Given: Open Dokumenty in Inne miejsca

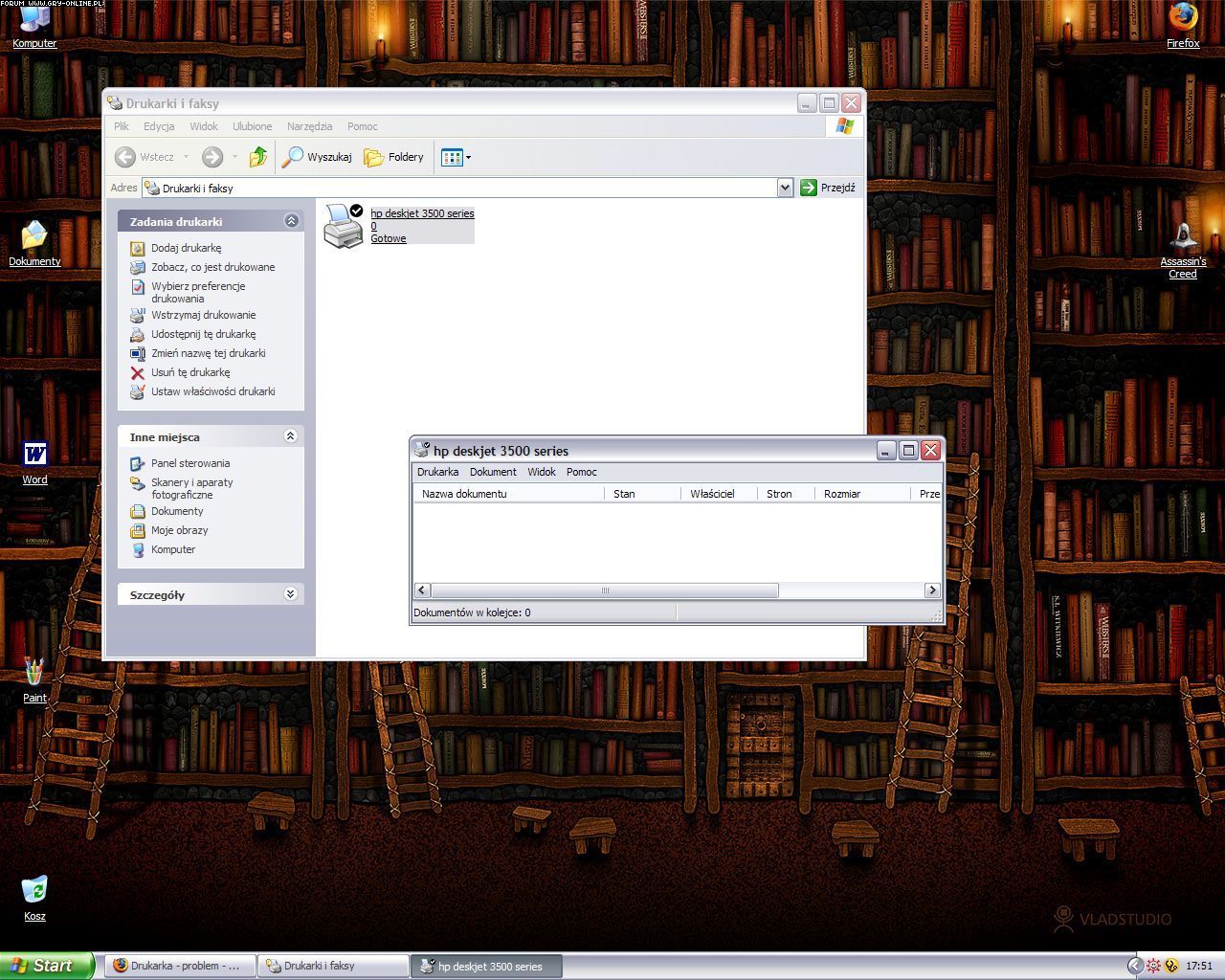Looking at the screenshot, I should (177, 511).
